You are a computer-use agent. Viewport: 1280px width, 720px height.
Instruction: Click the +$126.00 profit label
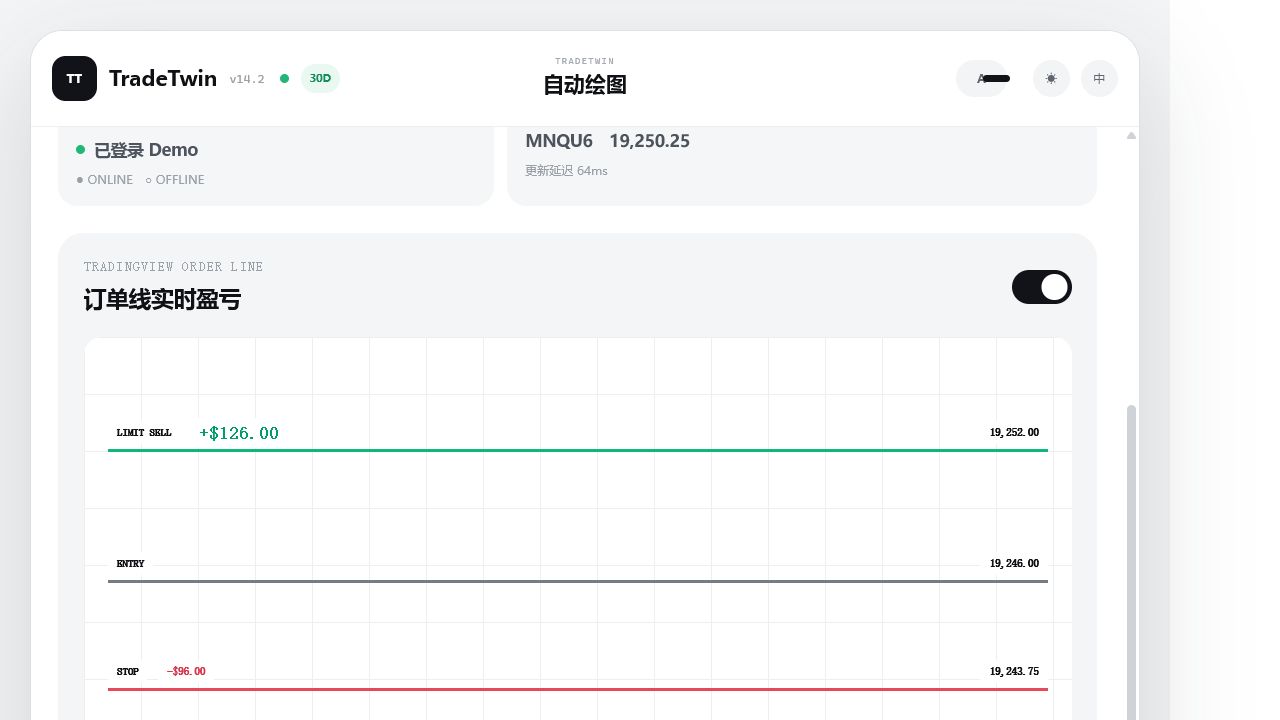239,433
